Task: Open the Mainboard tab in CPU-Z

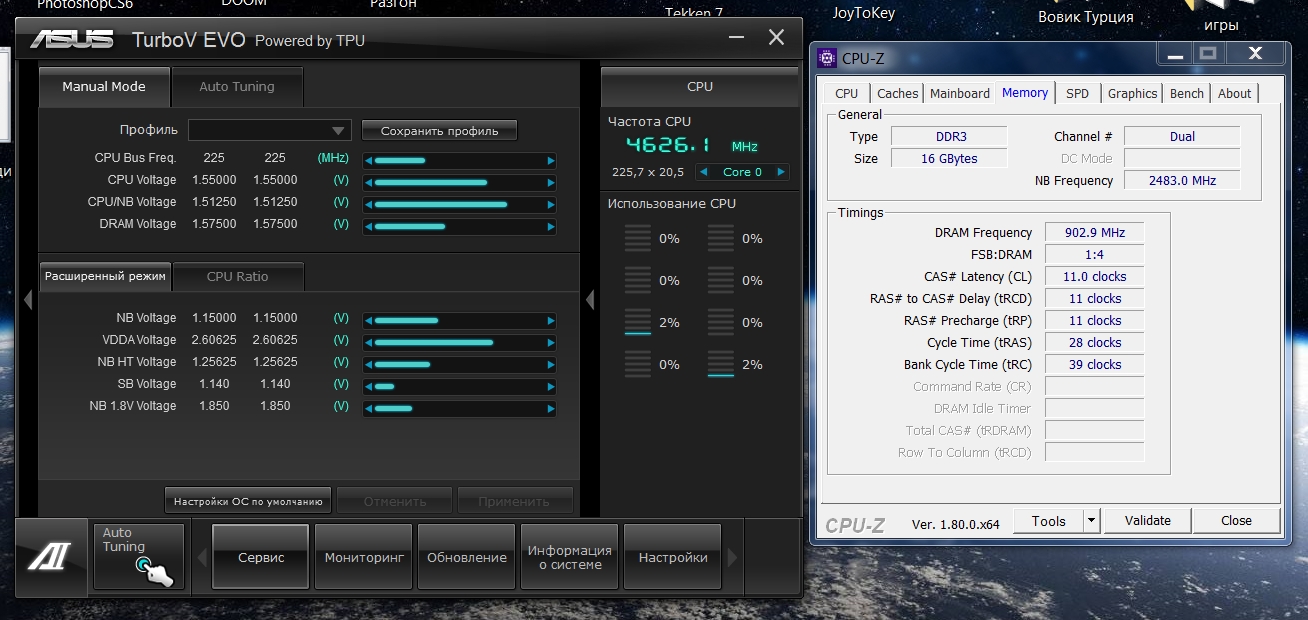Action: click(960, 93)
